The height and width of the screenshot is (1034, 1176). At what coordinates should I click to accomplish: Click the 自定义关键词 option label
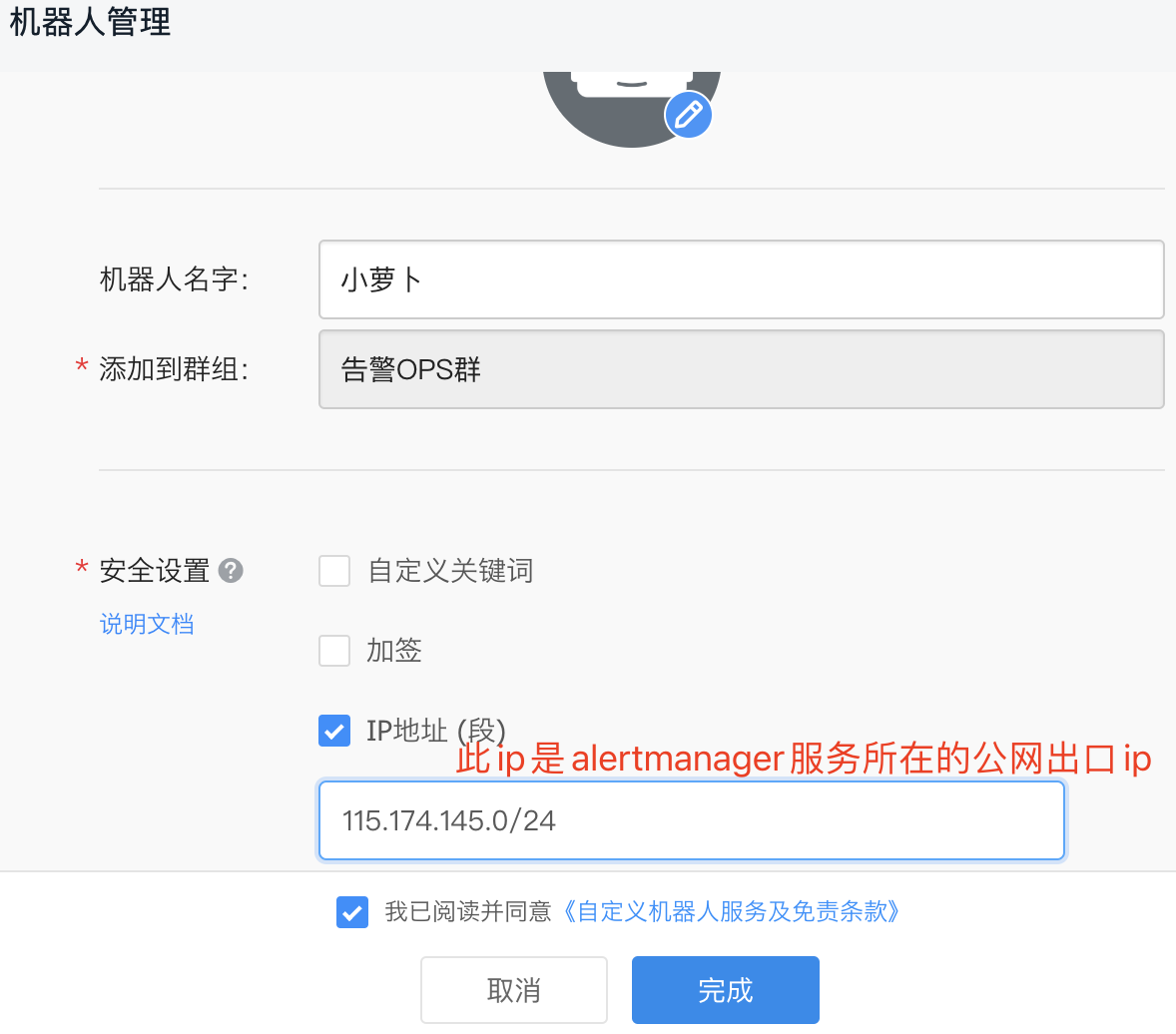451,571
